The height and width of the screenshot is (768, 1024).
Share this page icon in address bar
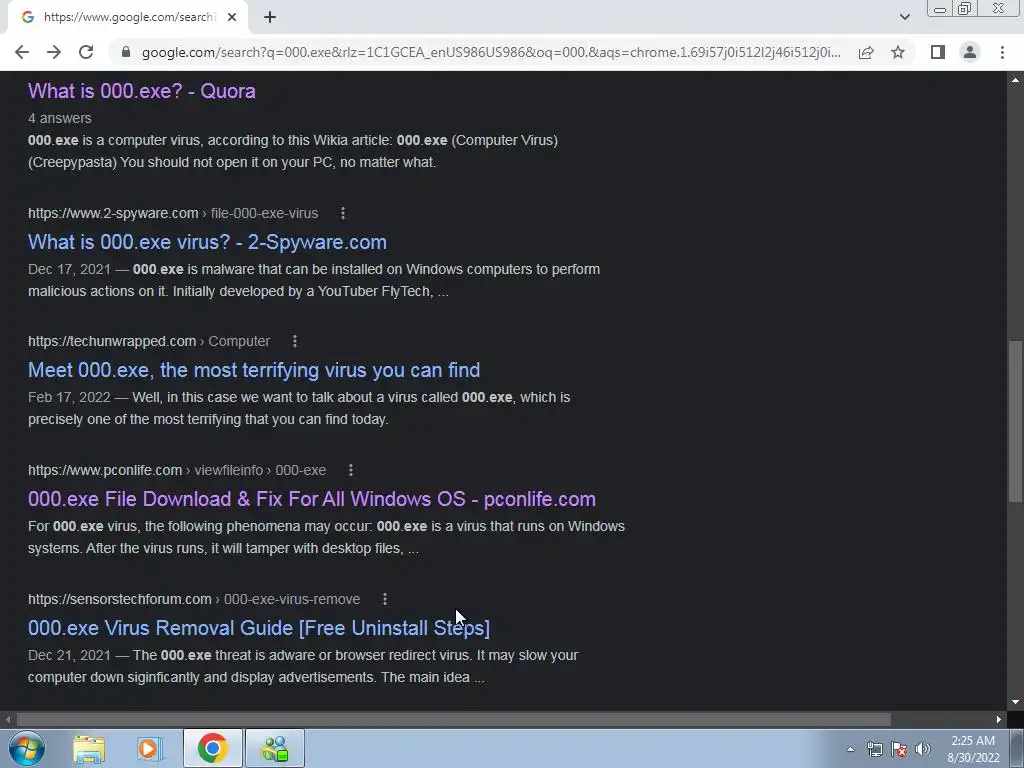[x=866, y=52]
